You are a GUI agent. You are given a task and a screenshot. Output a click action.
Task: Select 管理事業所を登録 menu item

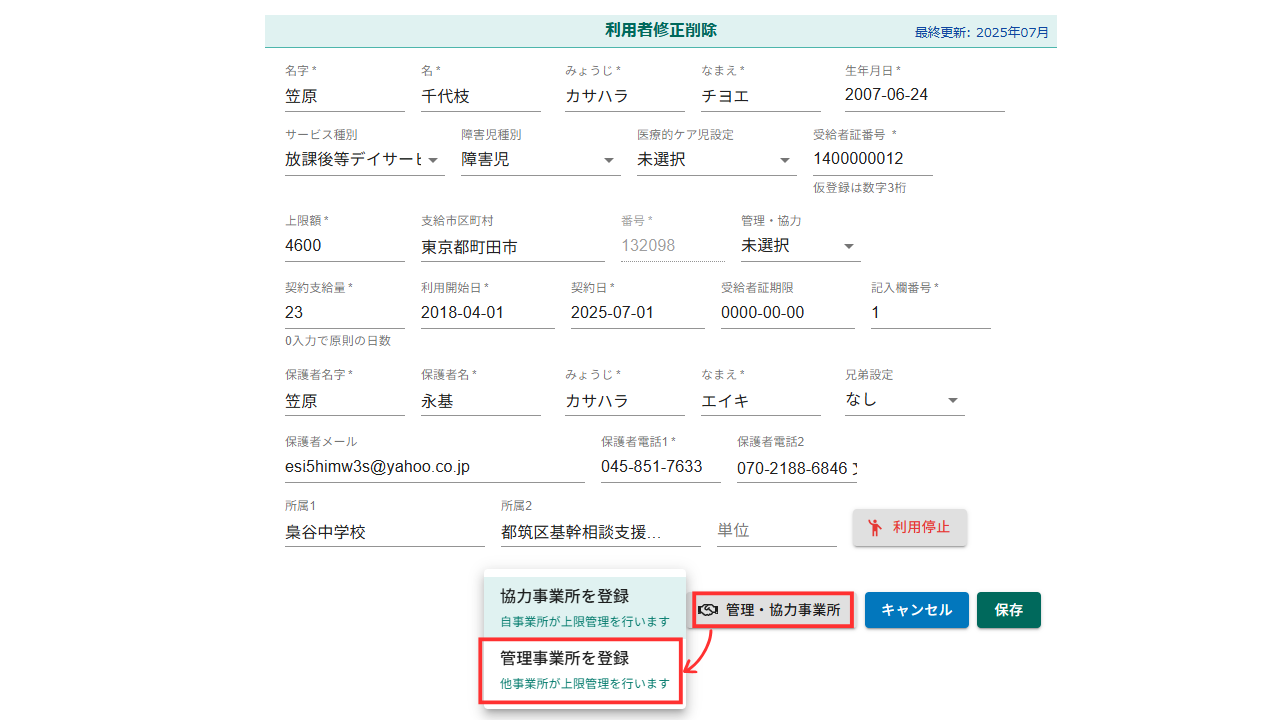click(x=584, y=669)
